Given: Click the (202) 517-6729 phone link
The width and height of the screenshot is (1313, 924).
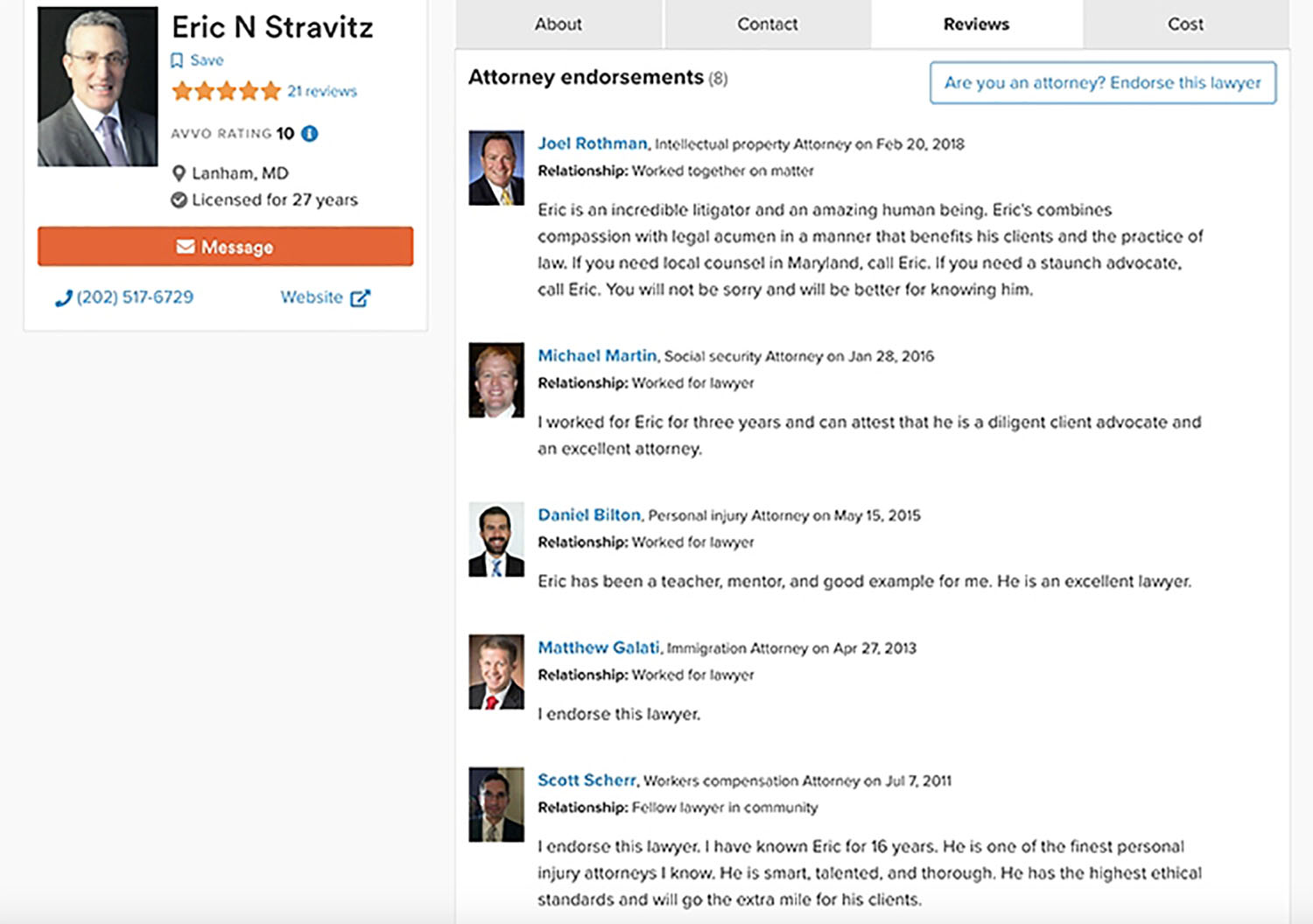Looking at the screenshot, I should tap(133, 297).
